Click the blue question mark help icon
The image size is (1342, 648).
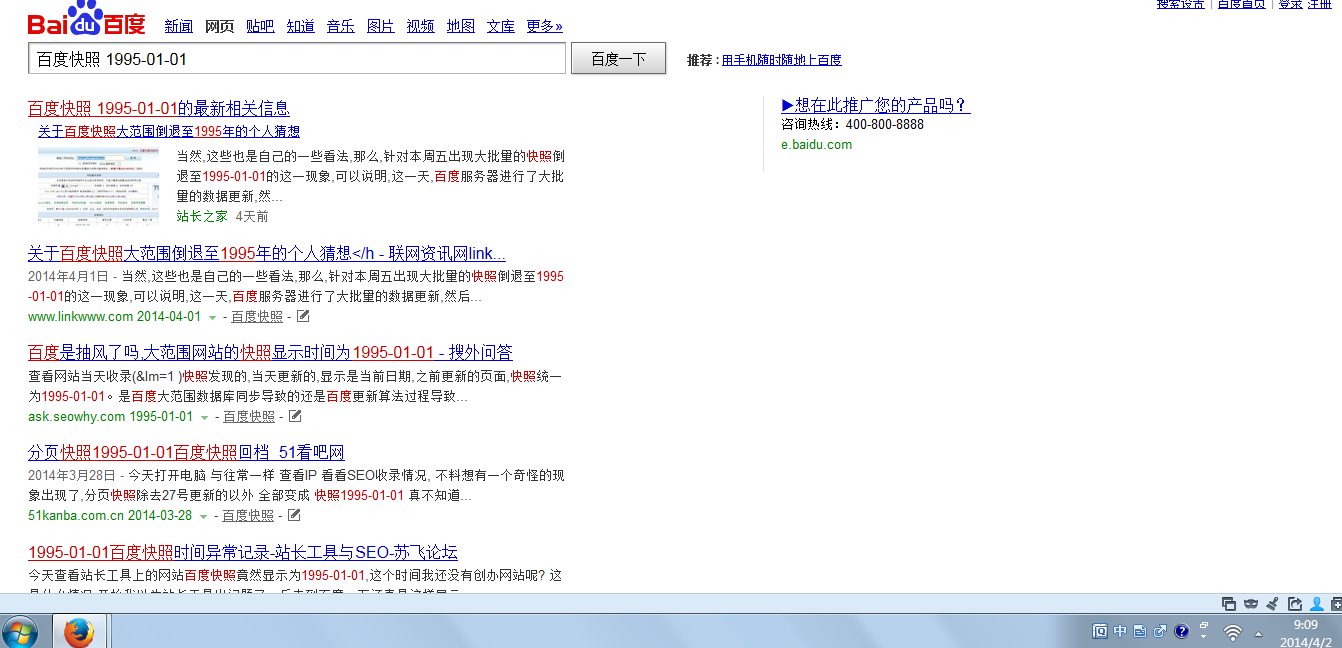[x=1181, y=631]
